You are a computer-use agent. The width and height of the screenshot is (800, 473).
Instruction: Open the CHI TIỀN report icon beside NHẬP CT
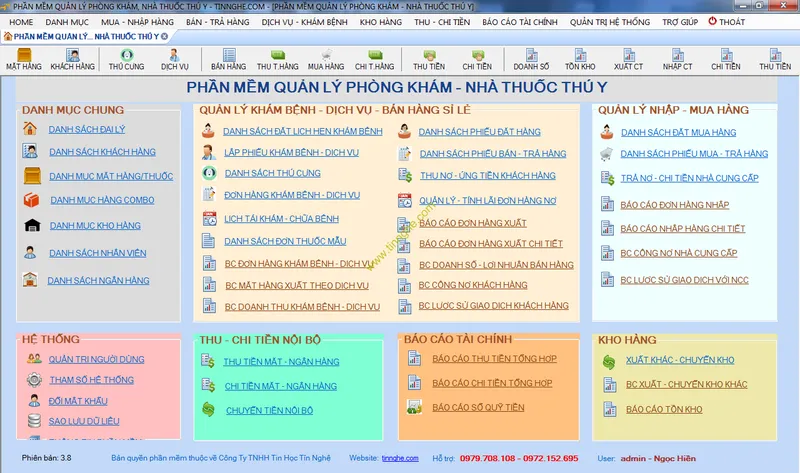coord(726,60)
